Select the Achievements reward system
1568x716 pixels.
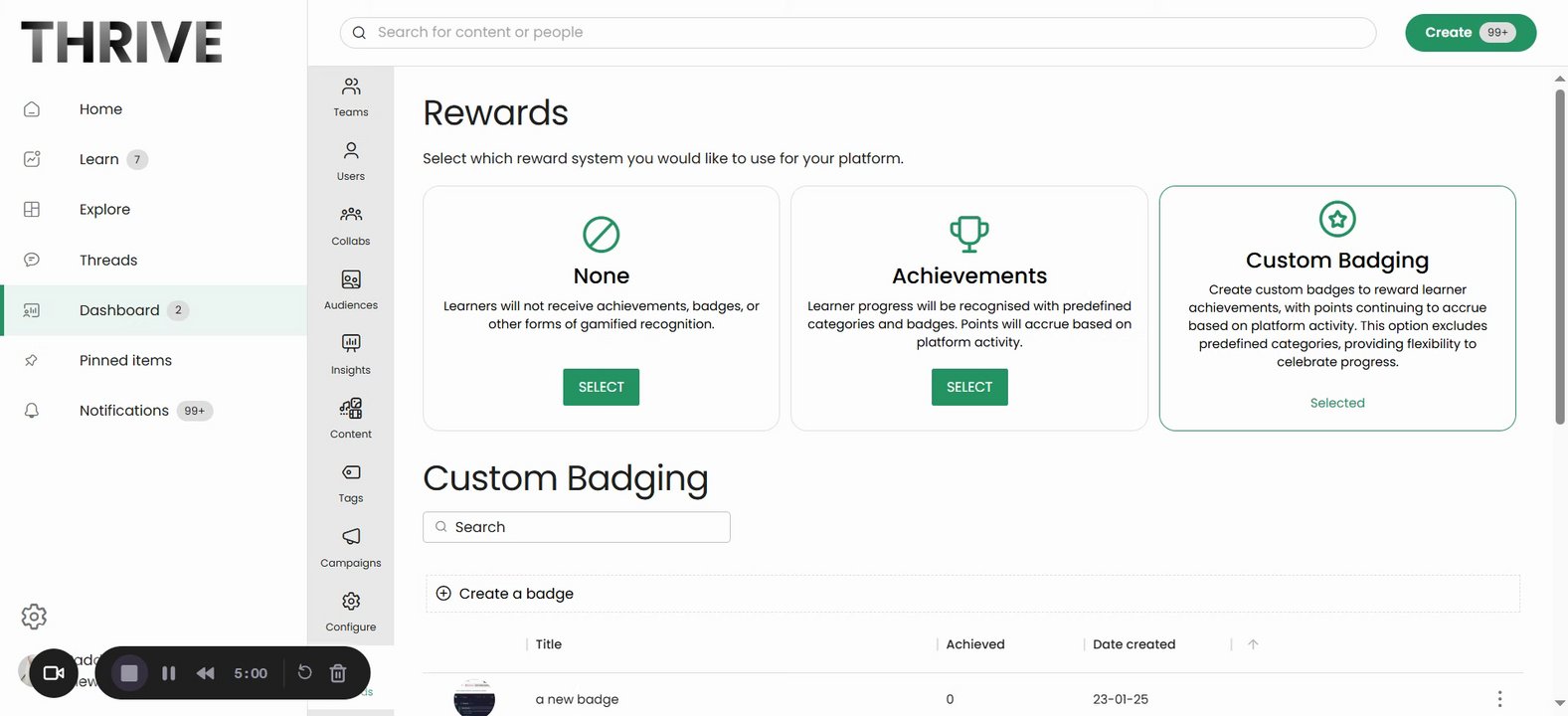(x=969, y=387)
